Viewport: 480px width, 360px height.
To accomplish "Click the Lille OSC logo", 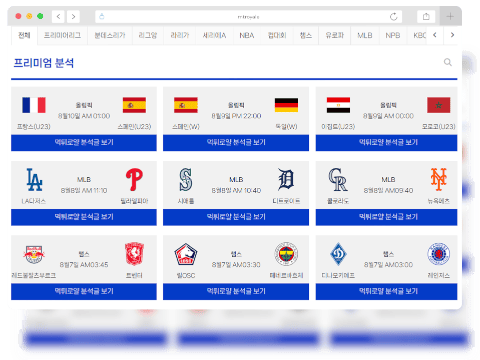I will 186,254.
